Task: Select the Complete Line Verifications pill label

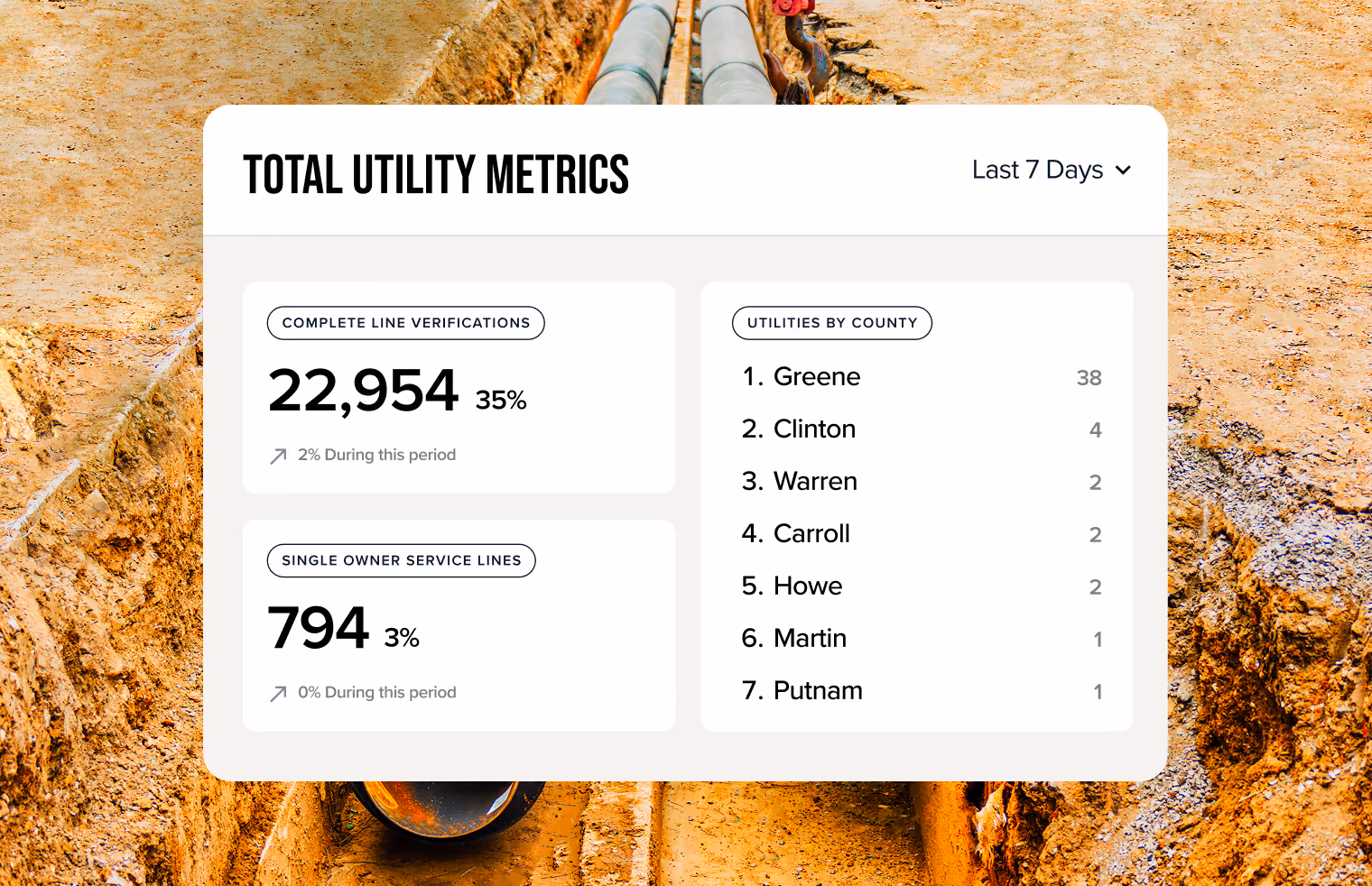Action: pyautogui.click(x=405, y=323)
